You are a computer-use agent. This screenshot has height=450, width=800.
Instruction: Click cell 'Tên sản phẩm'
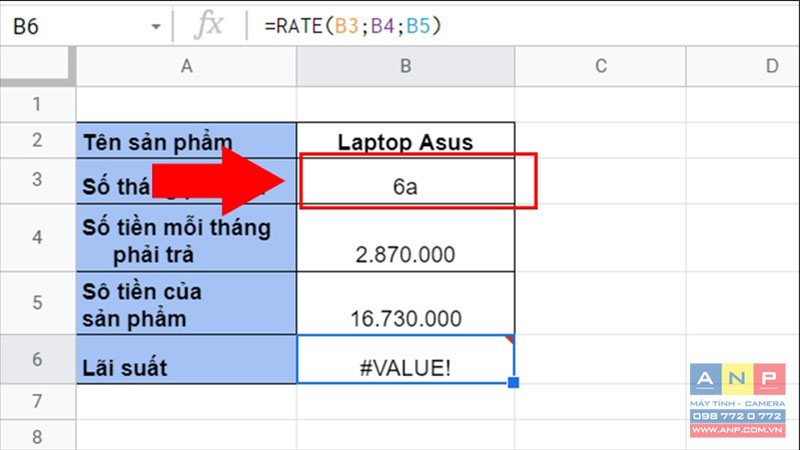click(186, 140)
